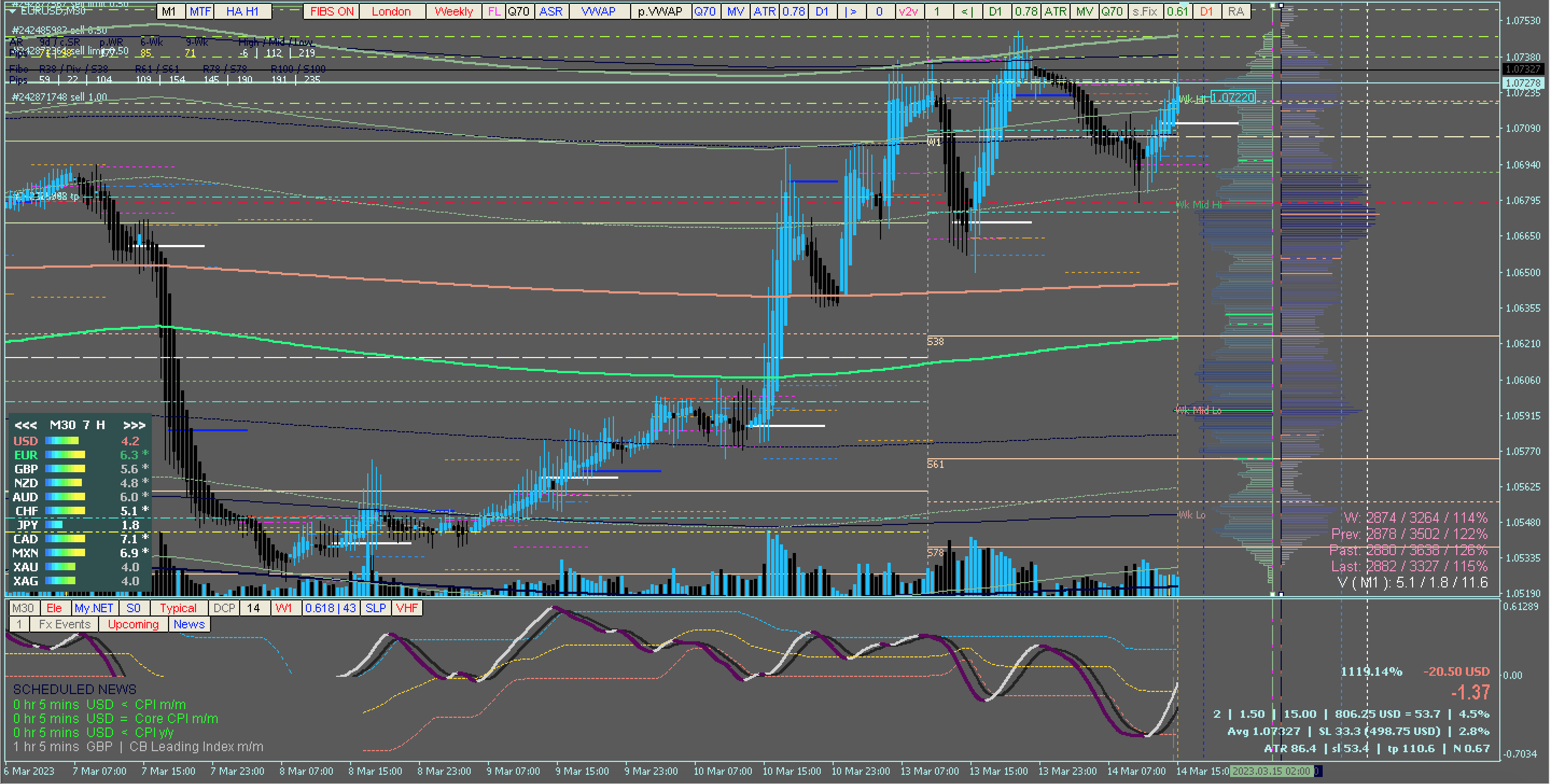The width and height of the screenshot is (1551, 784).
Task: Click the Fx Events label button
Action: click(65, 625)
